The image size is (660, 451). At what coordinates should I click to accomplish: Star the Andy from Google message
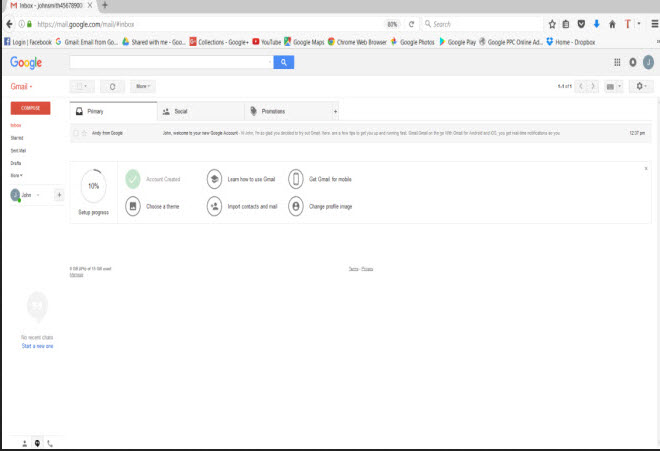(x=84, y=132)
